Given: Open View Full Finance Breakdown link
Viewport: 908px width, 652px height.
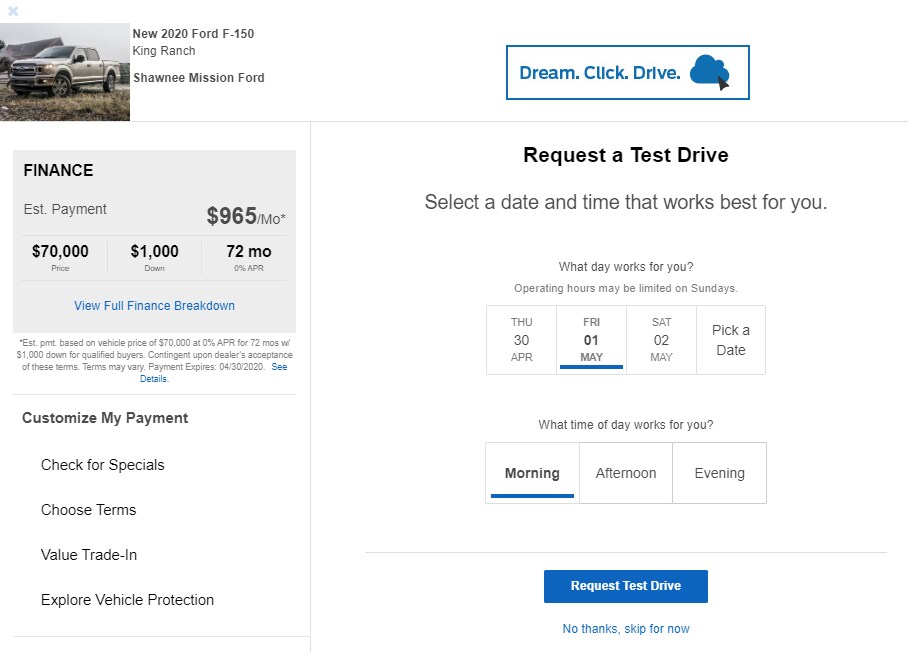Looking at the screenshot, I should pos(155,306).
